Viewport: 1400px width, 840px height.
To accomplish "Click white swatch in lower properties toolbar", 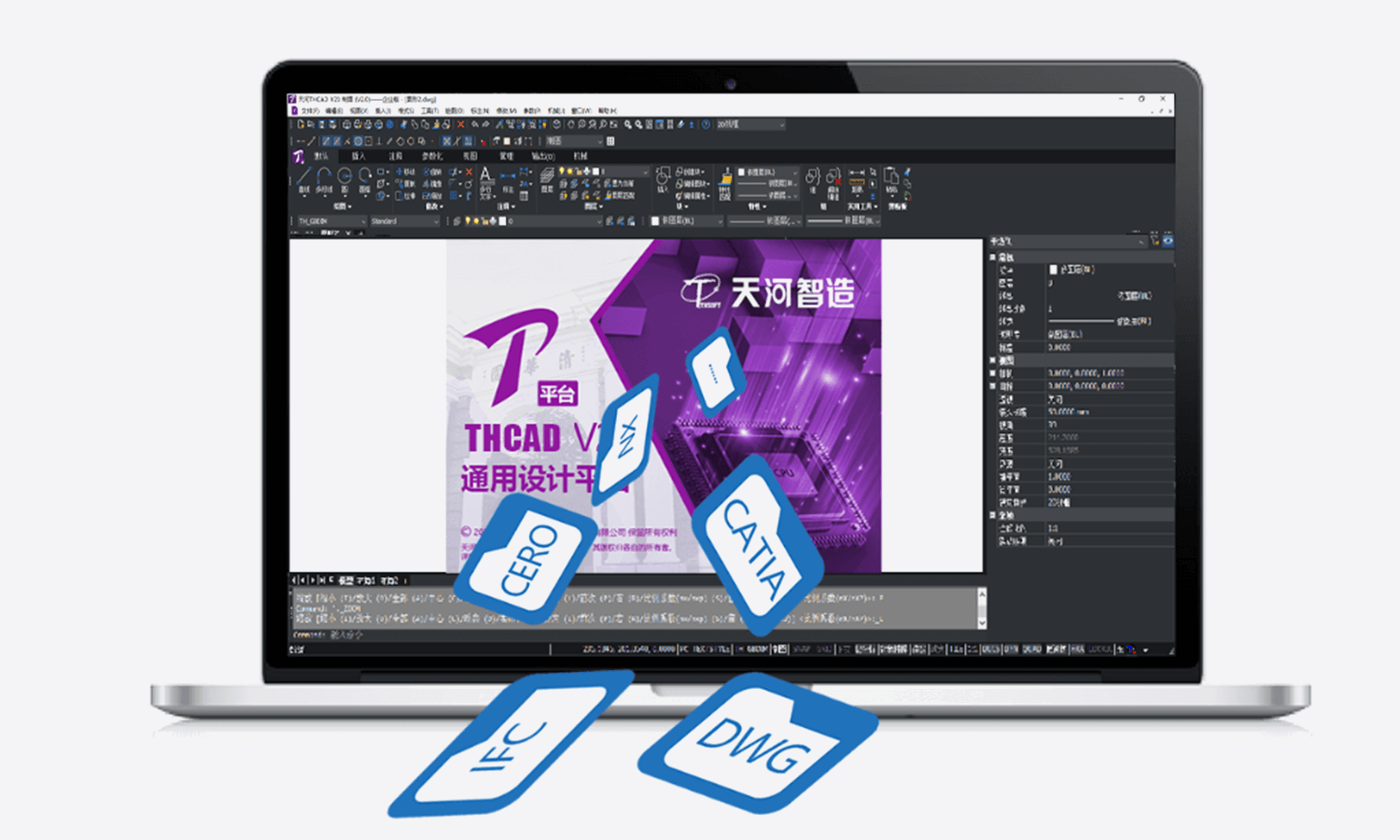I will click(x=655, y=221).
